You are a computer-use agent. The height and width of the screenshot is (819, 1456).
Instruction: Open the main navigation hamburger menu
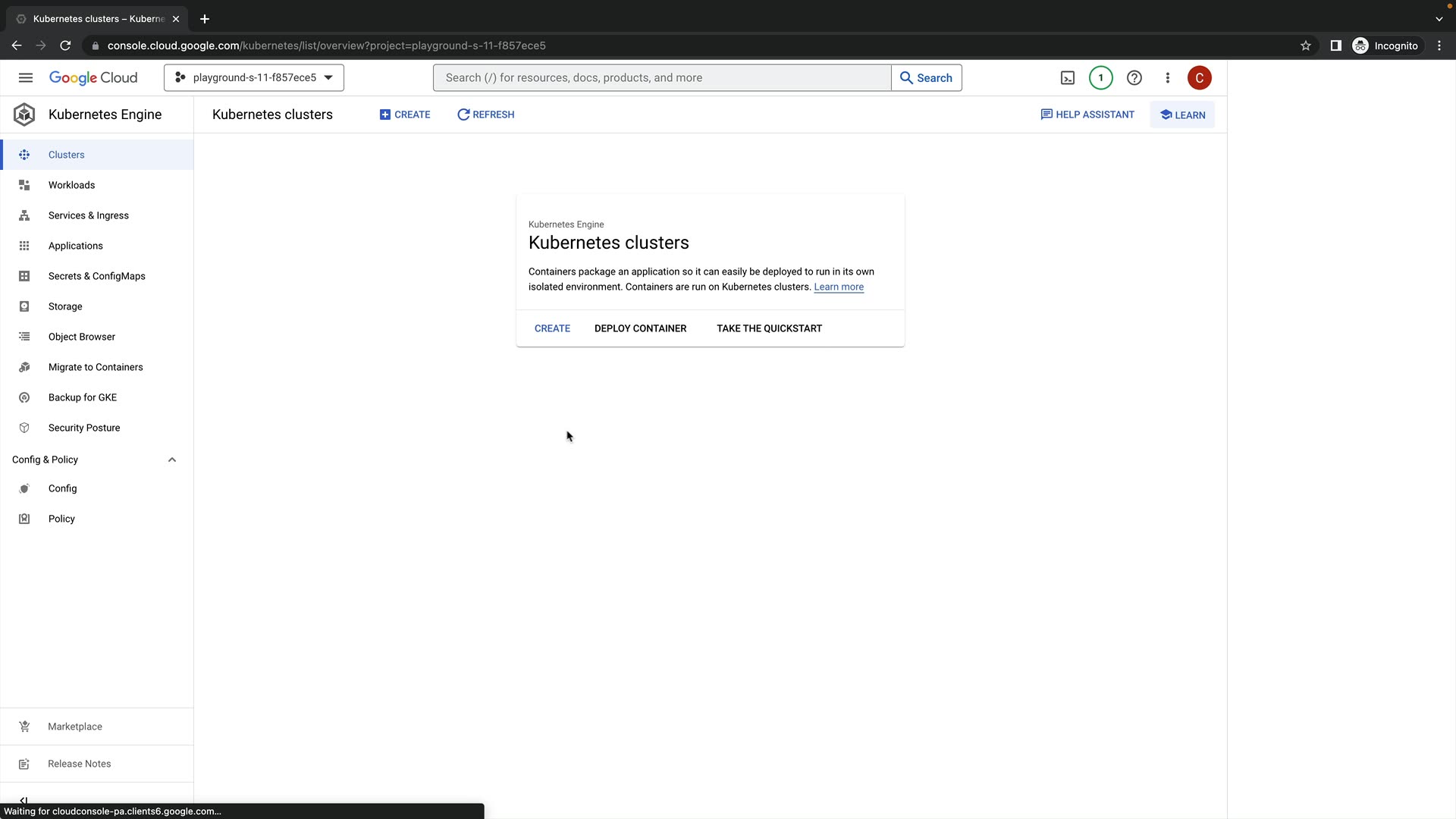tap(25, 77)
